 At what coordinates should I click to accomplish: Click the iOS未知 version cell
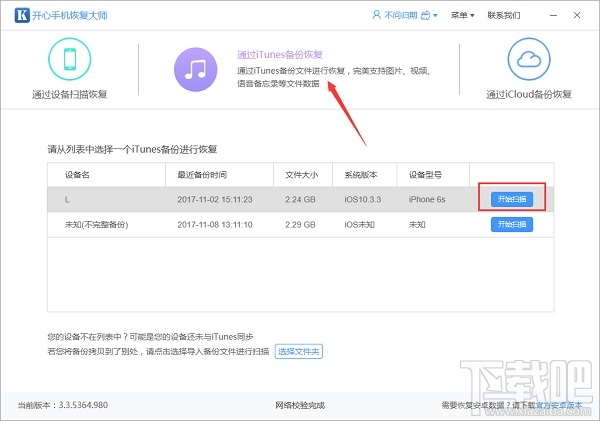click(359, 225)
